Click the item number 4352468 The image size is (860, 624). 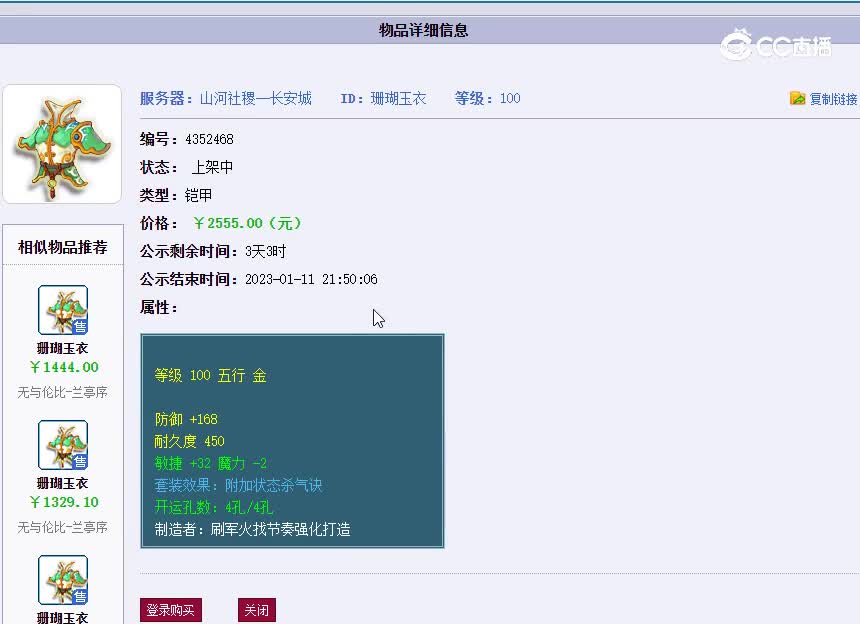(210, 139)
